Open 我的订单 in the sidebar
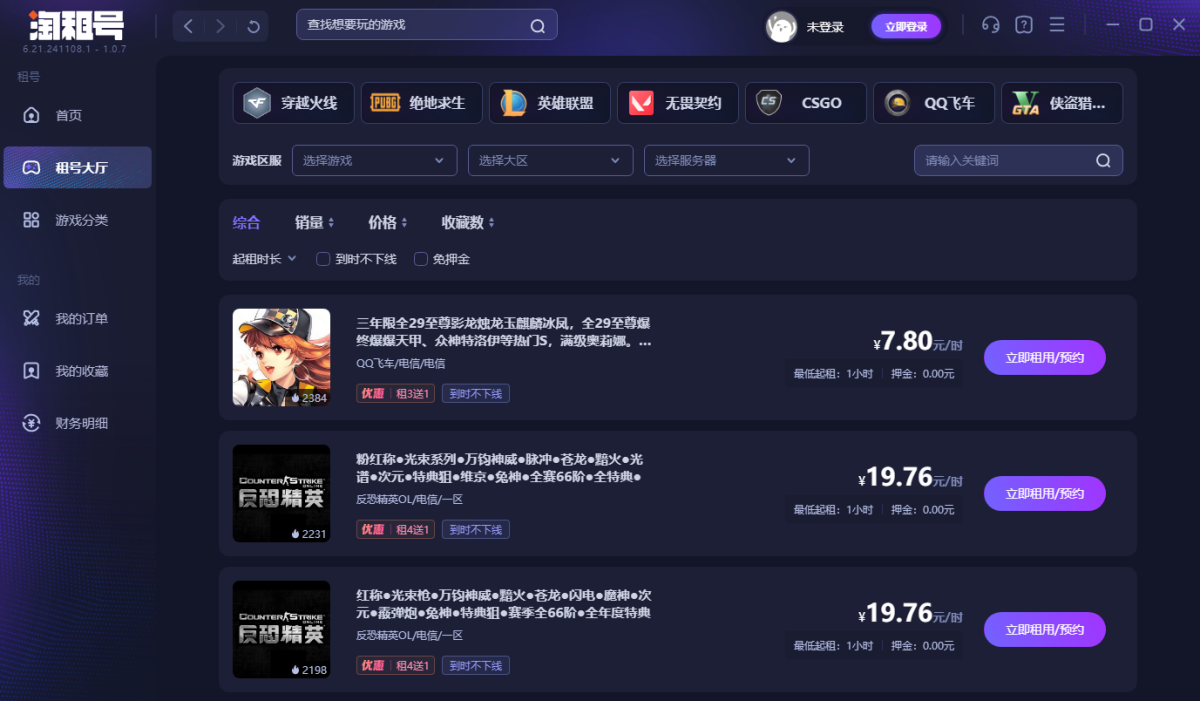The height and width of the screenshot is (701, 1200). (81, 319)
